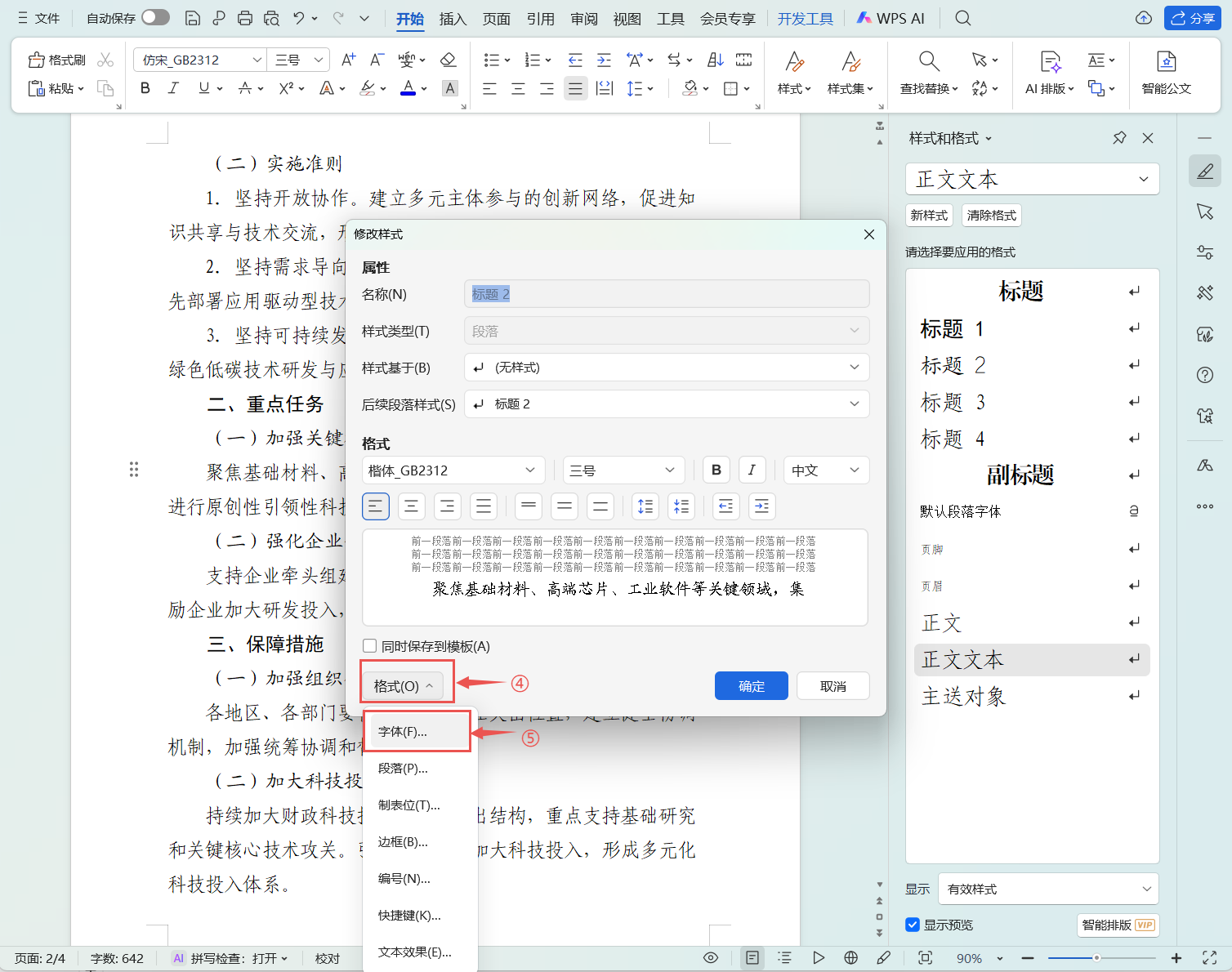
Task: Open the 有效样式 display filter dropdown
Action: pos(1048,889)
